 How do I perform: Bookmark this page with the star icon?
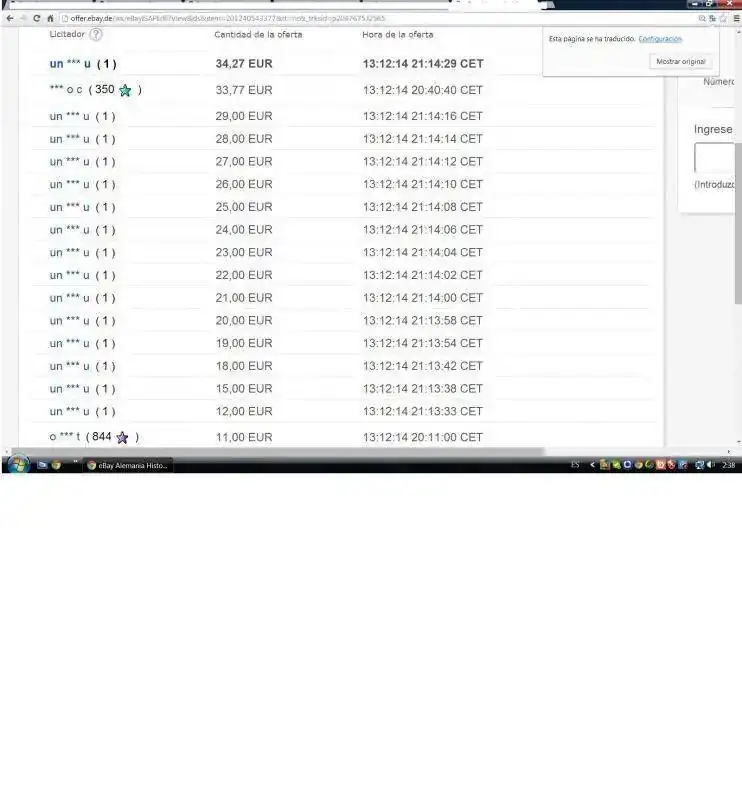[x=722, y=18]
